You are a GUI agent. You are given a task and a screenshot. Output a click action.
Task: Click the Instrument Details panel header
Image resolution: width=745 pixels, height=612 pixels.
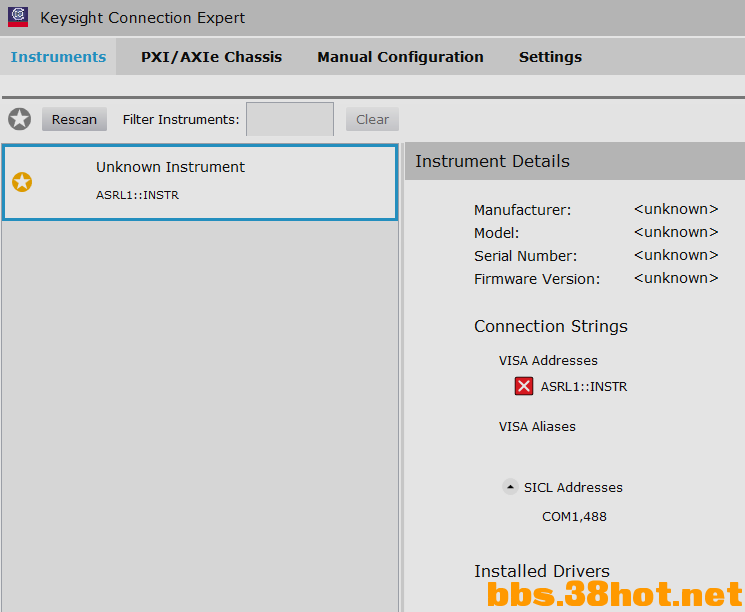(x=575, y=161)
